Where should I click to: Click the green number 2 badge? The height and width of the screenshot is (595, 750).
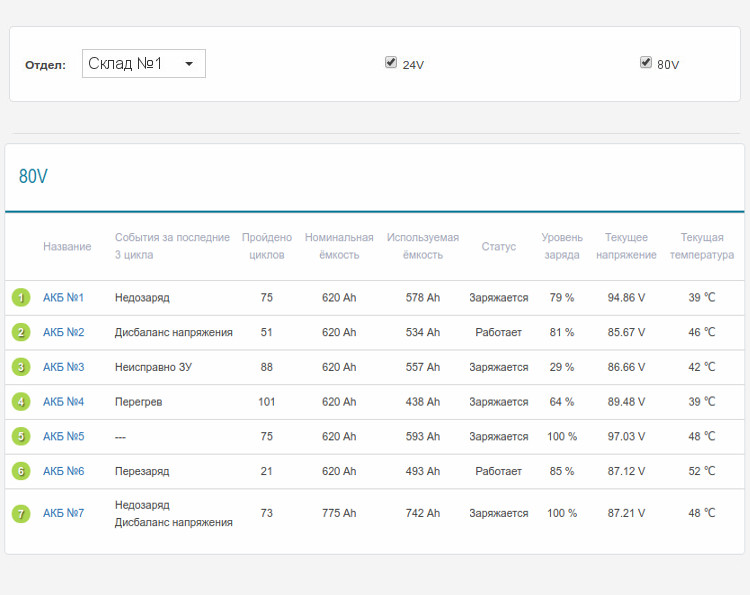[x=21, y=332]
